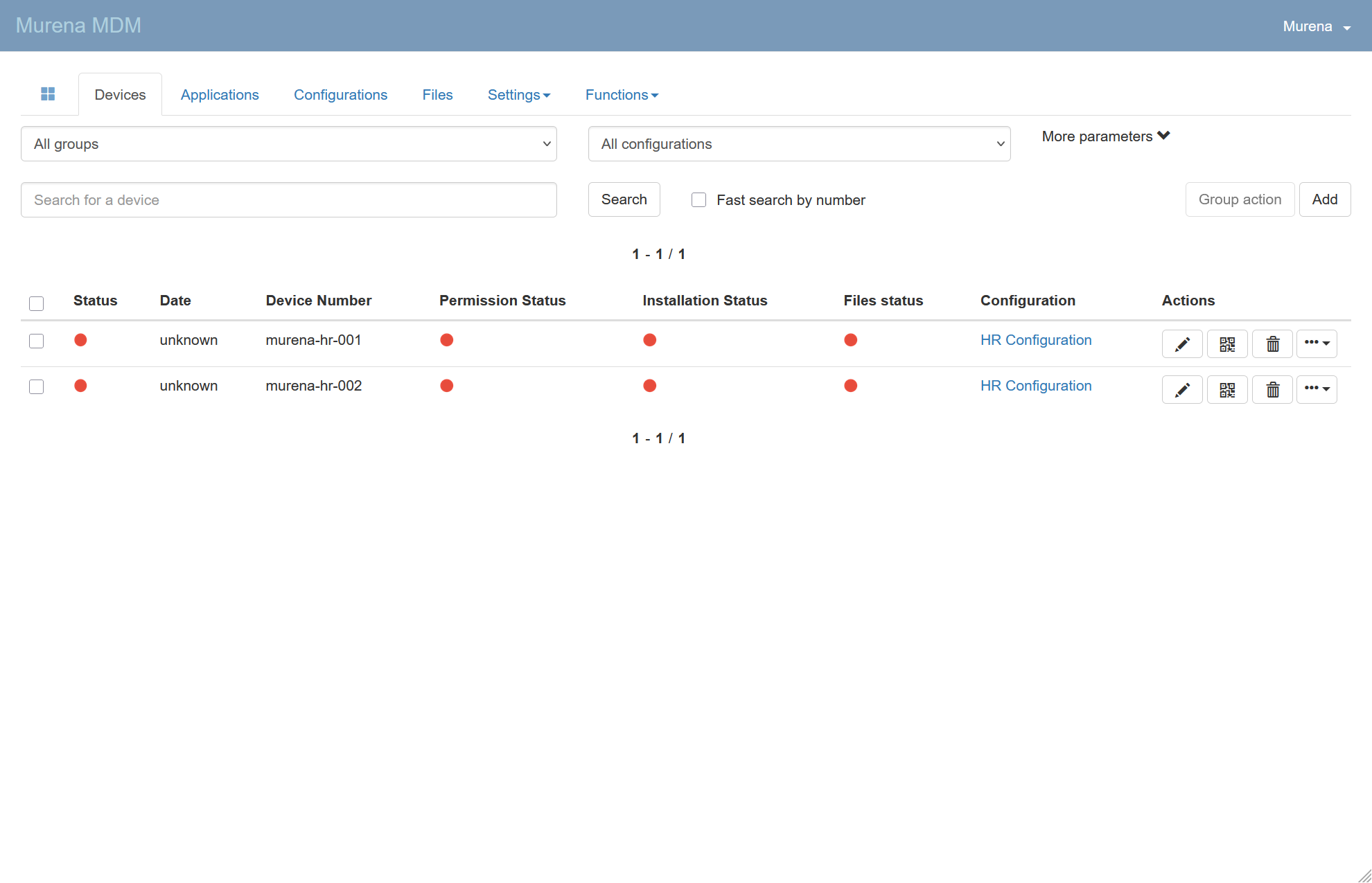
Task: Click the Search for a device field
Action: [288, 200]
